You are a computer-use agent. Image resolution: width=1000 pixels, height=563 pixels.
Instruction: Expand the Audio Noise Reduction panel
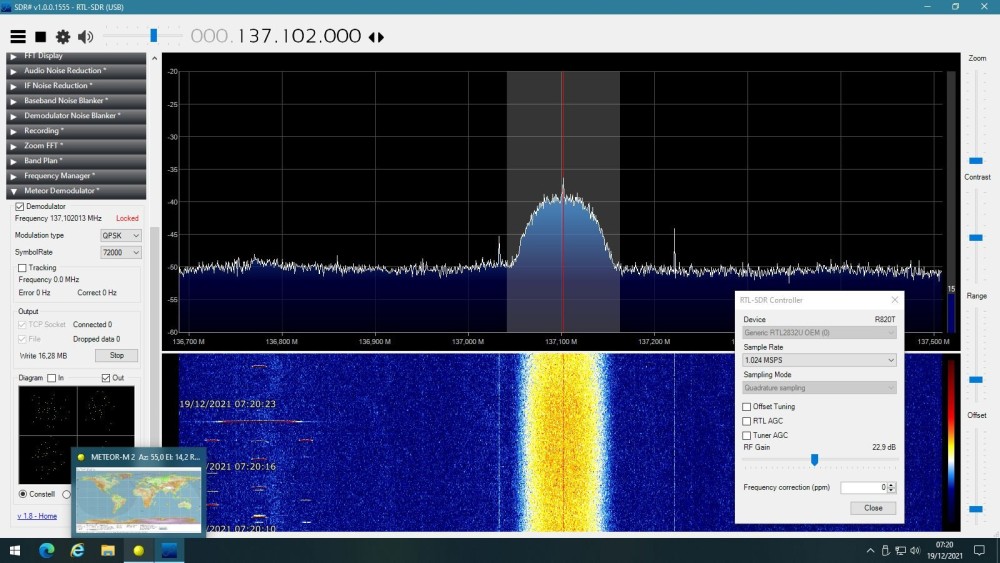[76, 71]
